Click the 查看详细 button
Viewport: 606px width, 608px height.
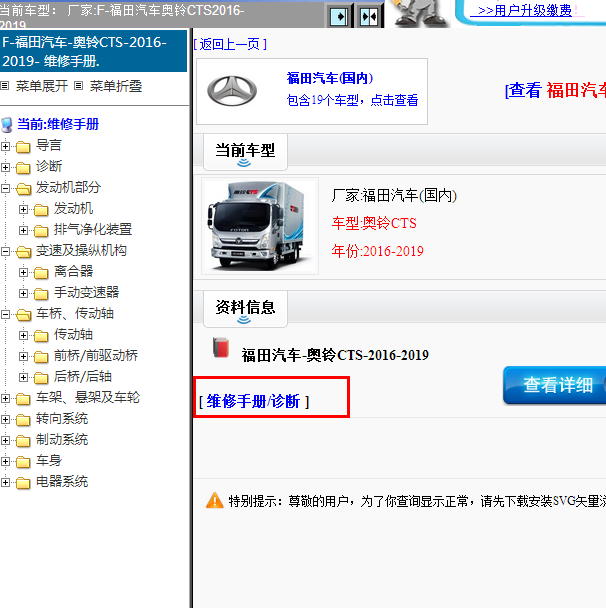point(554,385)
